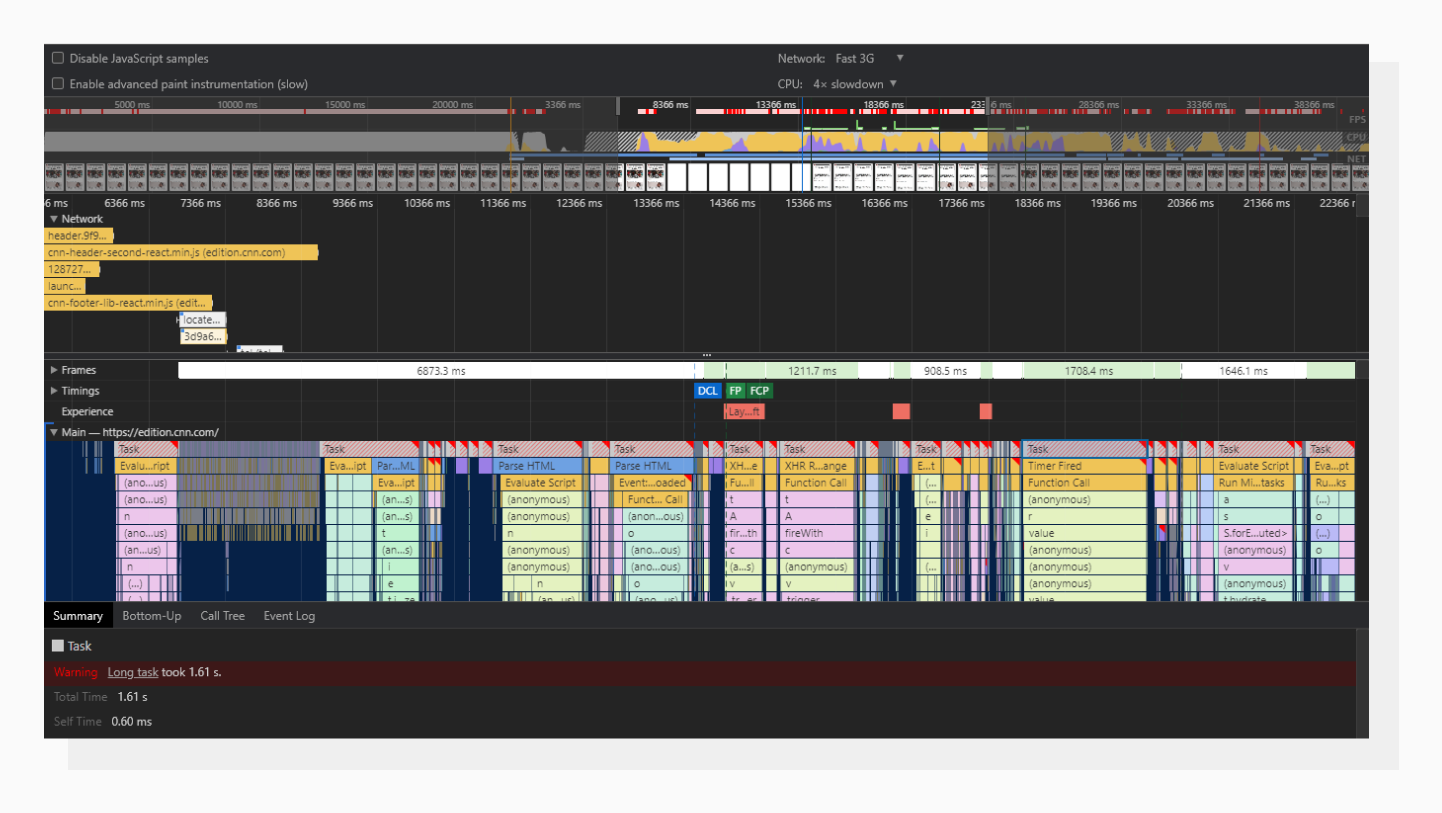Image resolution: width=1442 pixels, height=813 pixels.
Task: Collapse the Main edition.cnn.com track
Action: point(54,432)
